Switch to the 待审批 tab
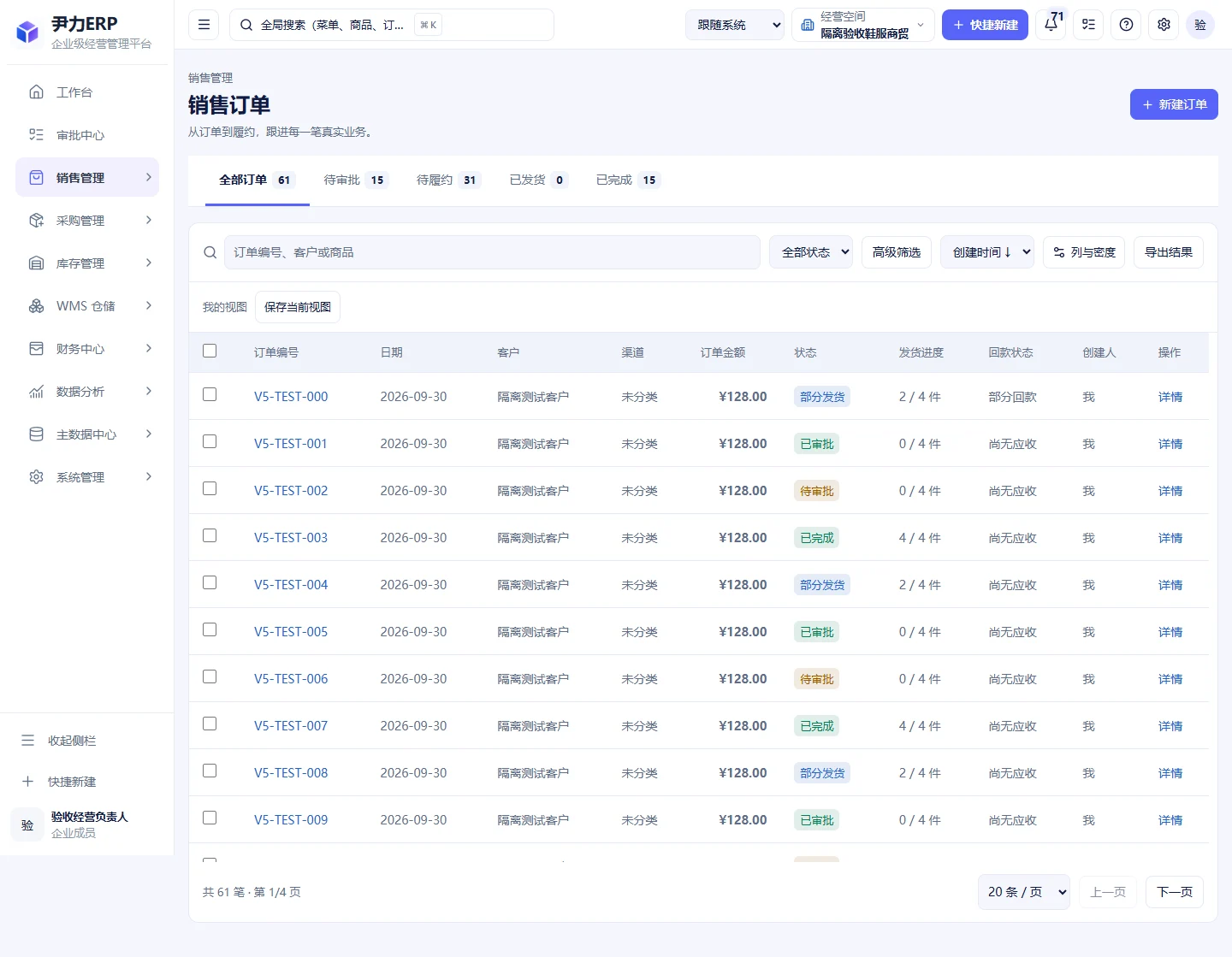The image size is (1232, 957). [x=356, y=180]
